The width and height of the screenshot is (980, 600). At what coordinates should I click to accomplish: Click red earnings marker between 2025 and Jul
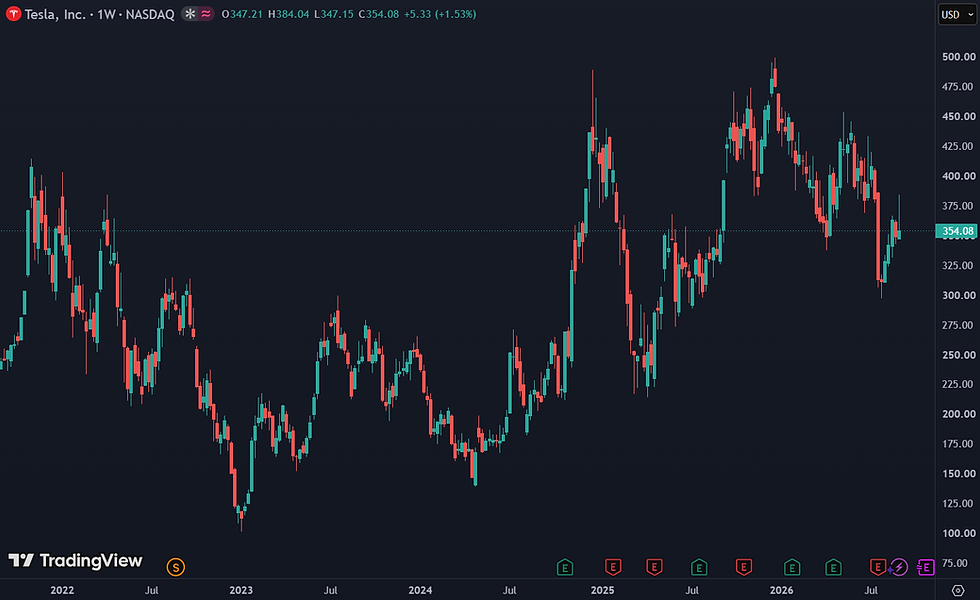[x=654, y=568]
